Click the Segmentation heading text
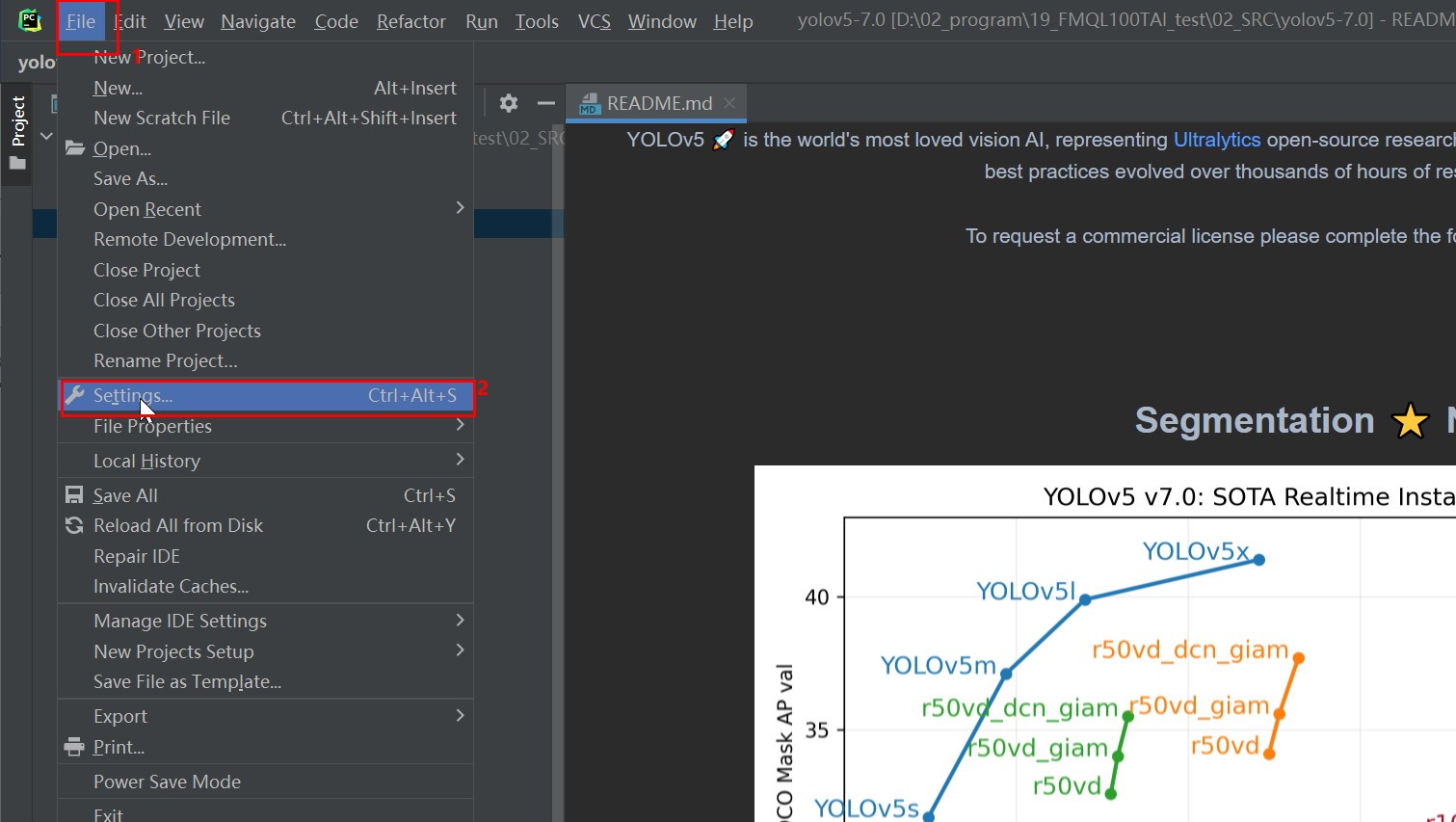Image resolution: width=1456 pixels, height=822 pixels. [x=1255, y=420]
